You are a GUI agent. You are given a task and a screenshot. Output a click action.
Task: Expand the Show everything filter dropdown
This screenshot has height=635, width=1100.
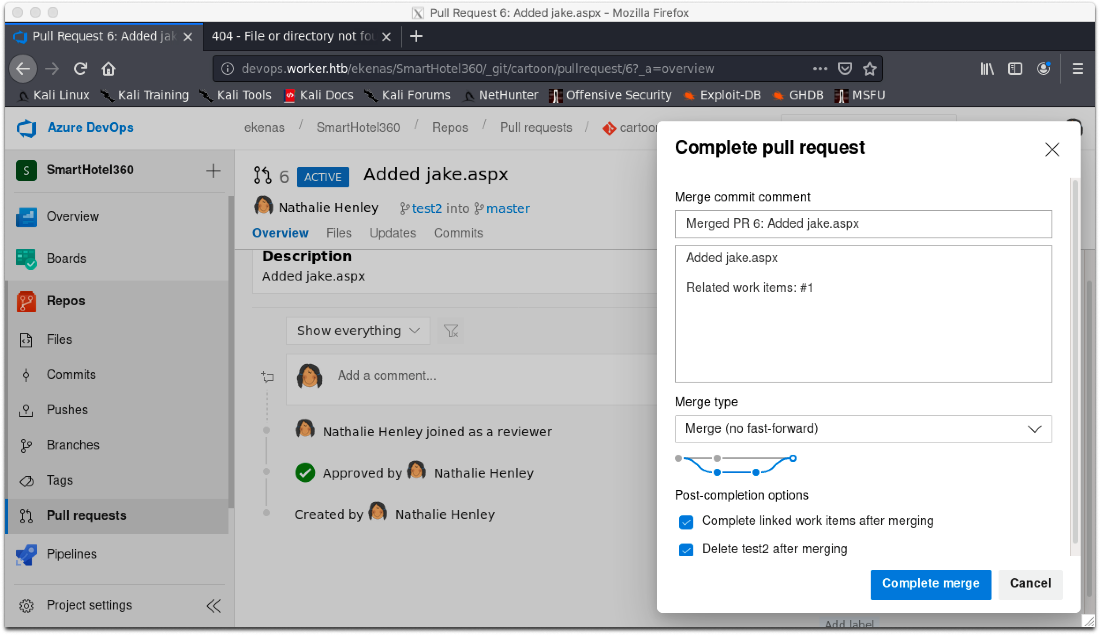coord(358,330)
